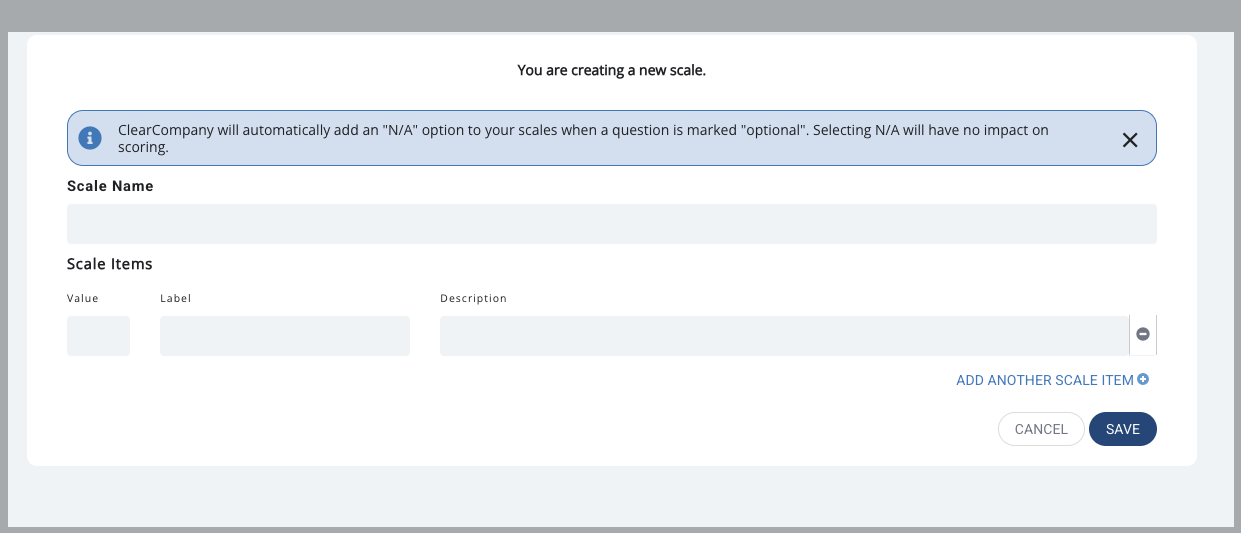Click the N/A option banner message text
Screen dimensions: 1241x533
point(583,138)
